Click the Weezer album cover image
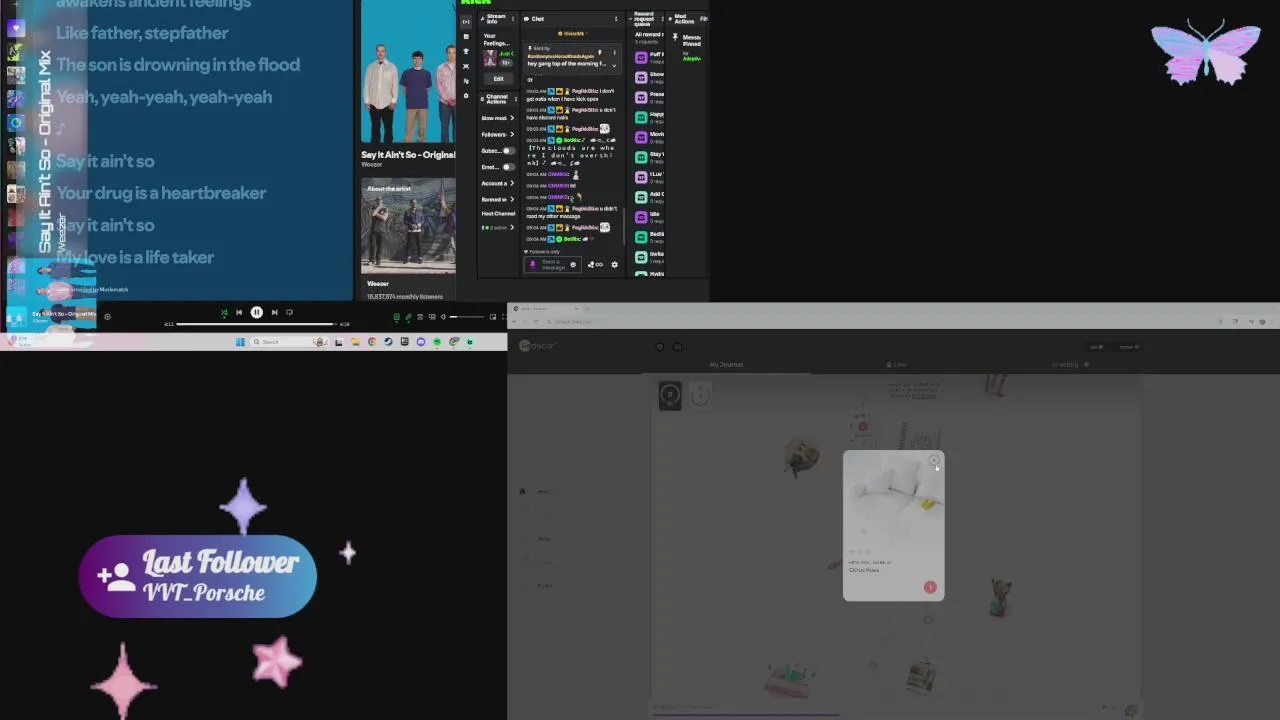The width and height of the screenshot is (1280, 720). tap(408, 72)
